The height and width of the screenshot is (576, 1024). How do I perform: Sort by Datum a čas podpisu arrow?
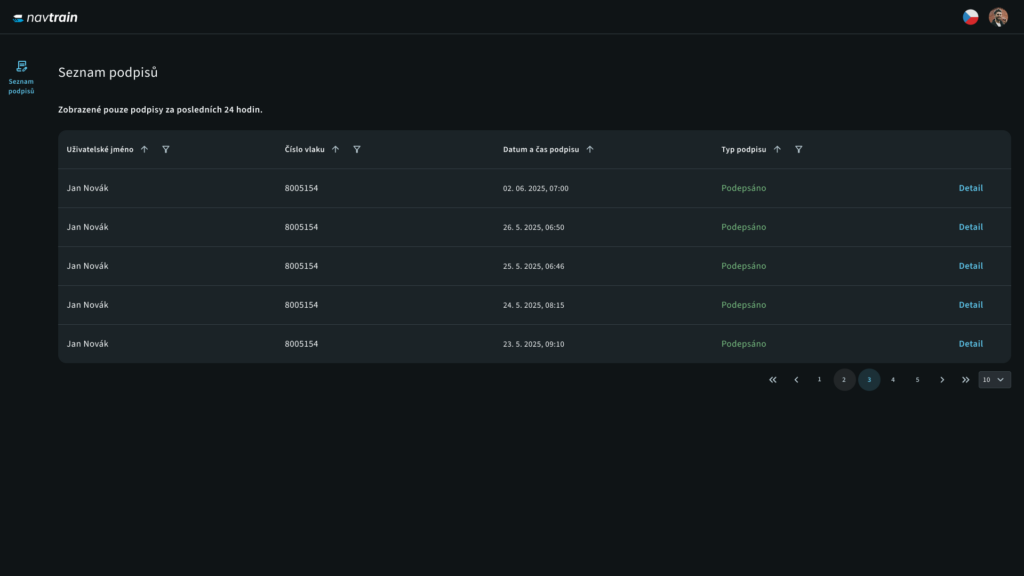coord(590,149)
